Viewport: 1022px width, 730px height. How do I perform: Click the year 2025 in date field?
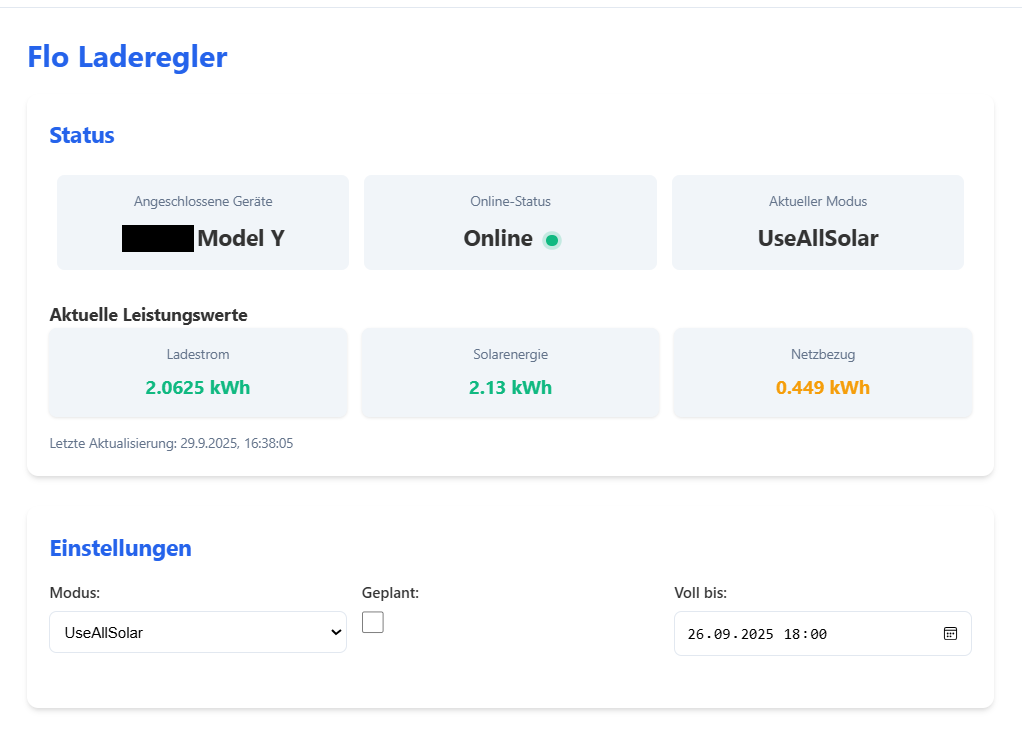pos(754,634)
